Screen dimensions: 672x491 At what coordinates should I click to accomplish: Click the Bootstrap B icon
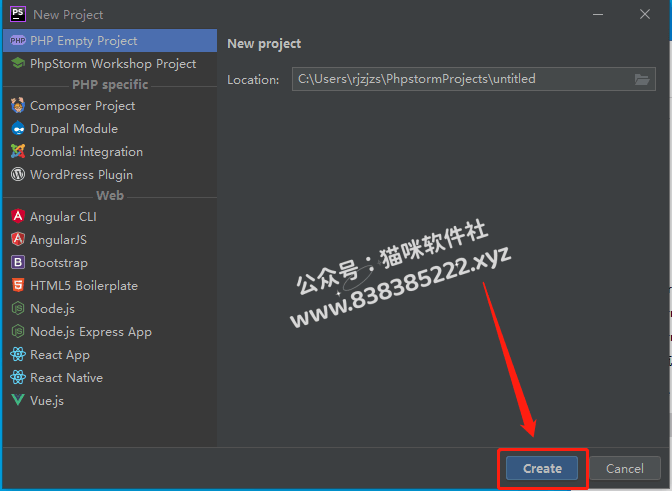pos(18,262)
